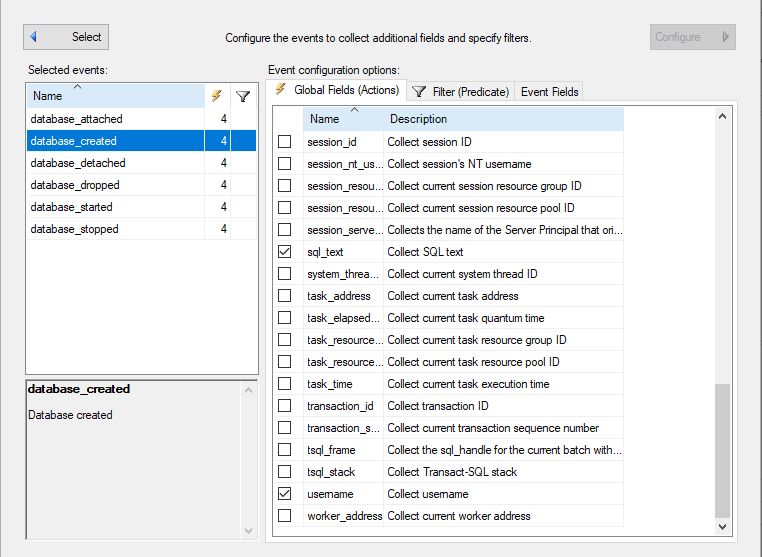Check the session resource group ID box

(284, 186)
